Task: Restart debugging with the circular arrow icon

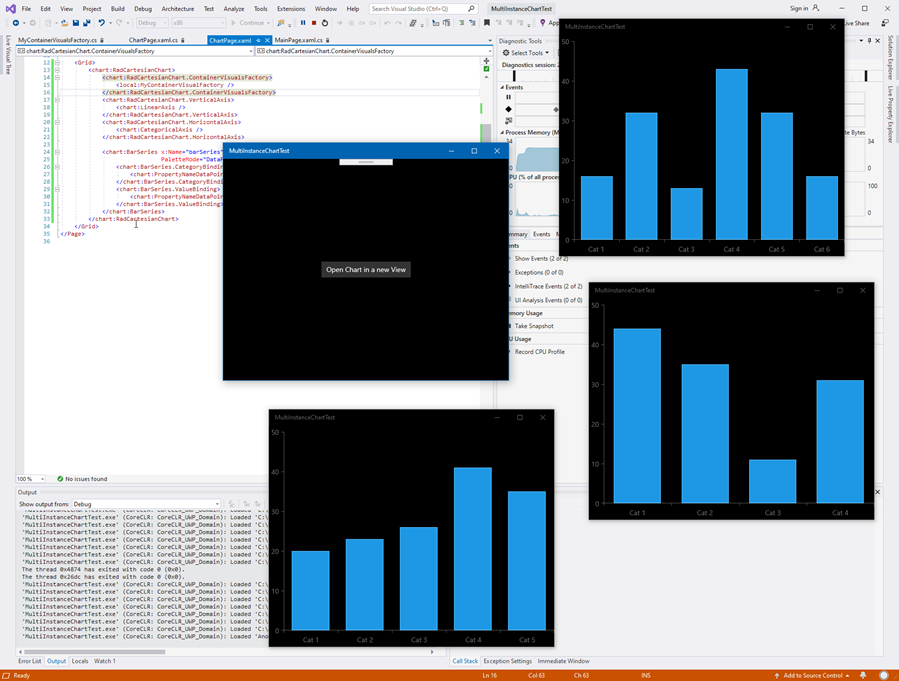Action: 325,23
